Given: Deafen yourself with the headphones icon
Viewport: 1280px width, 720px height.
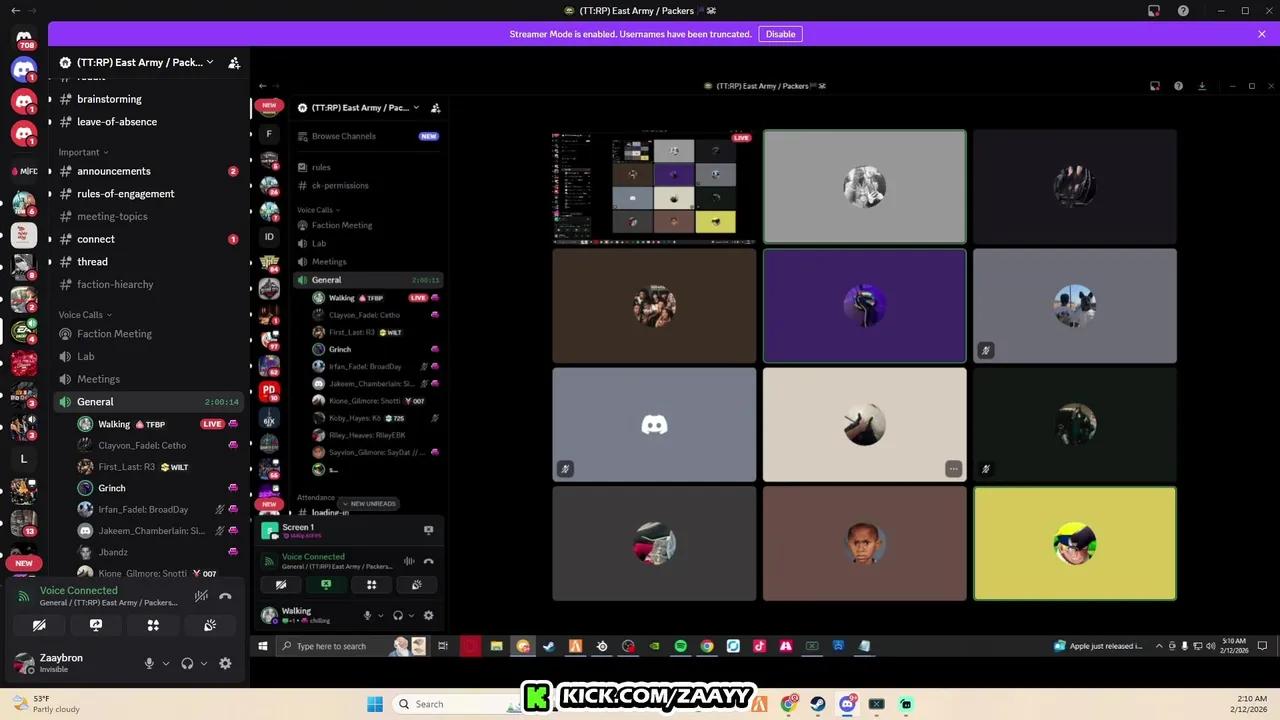Looking at the screenshot, I should 186,663.
